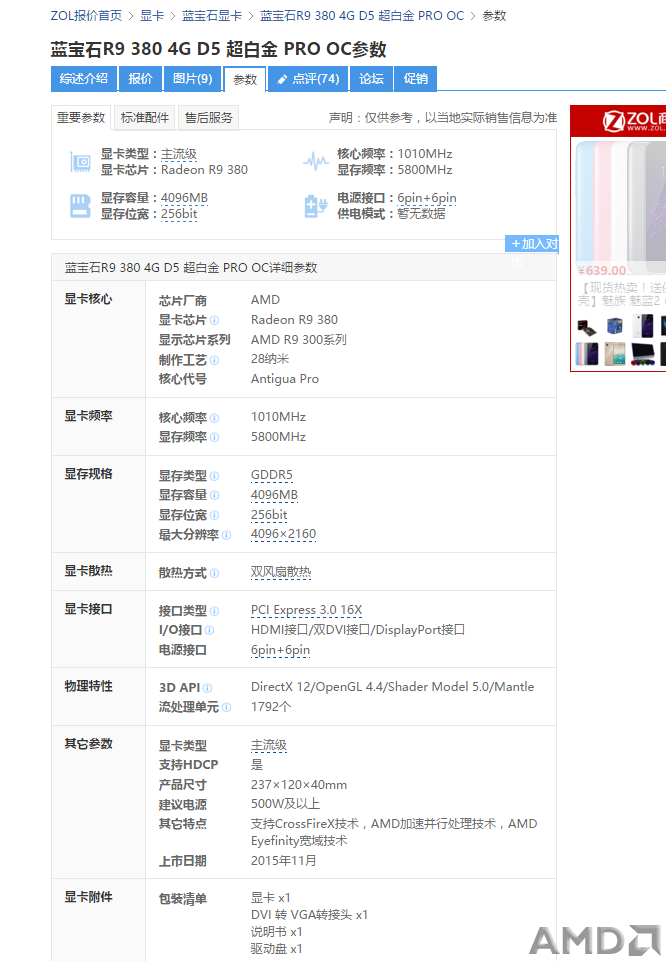Click the +加入对比 button
This screenshot has height=961, width=666.
[x=532, y=244]
